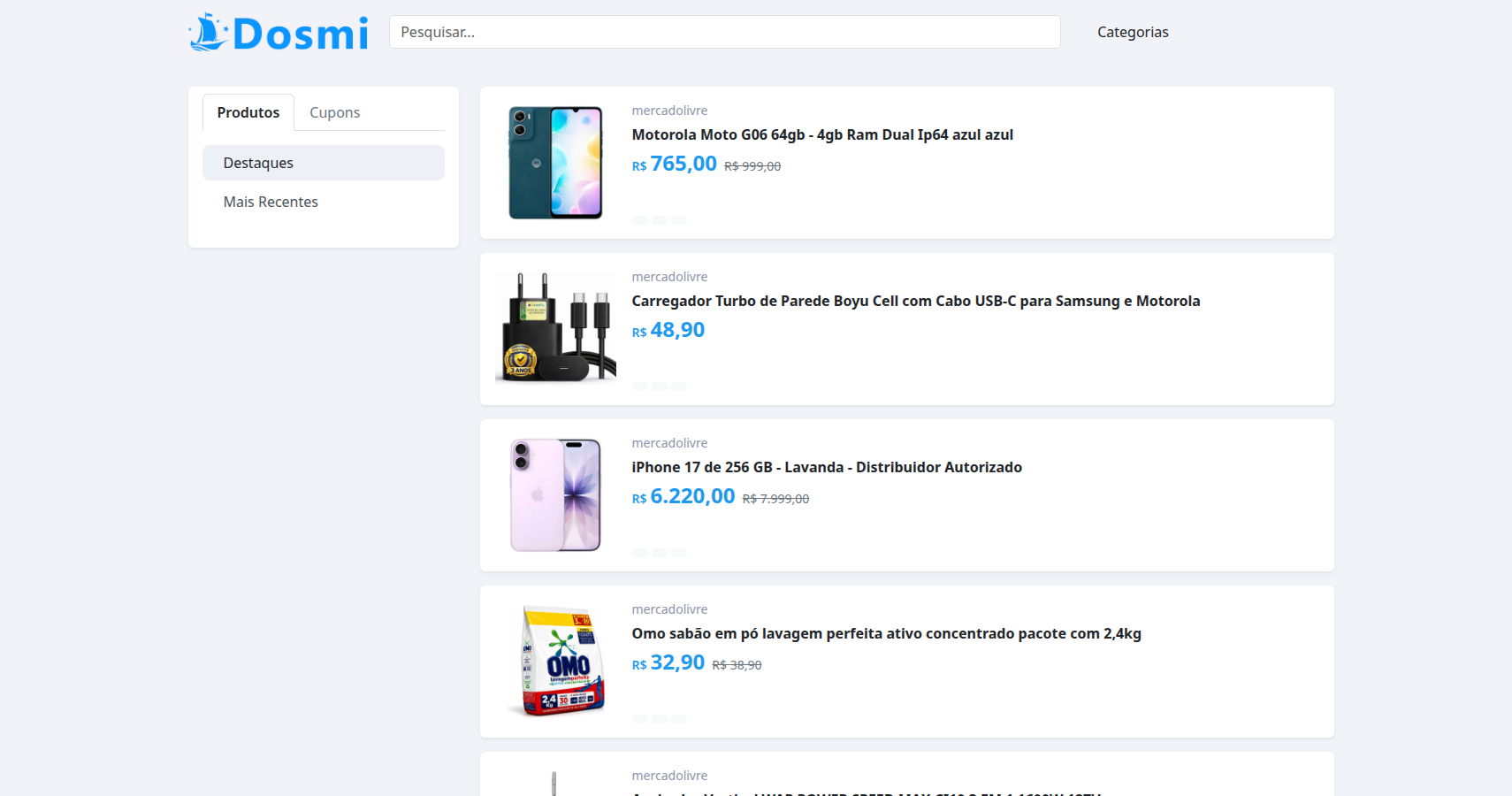Switch to the Produtos tab

tap(248, 112)
